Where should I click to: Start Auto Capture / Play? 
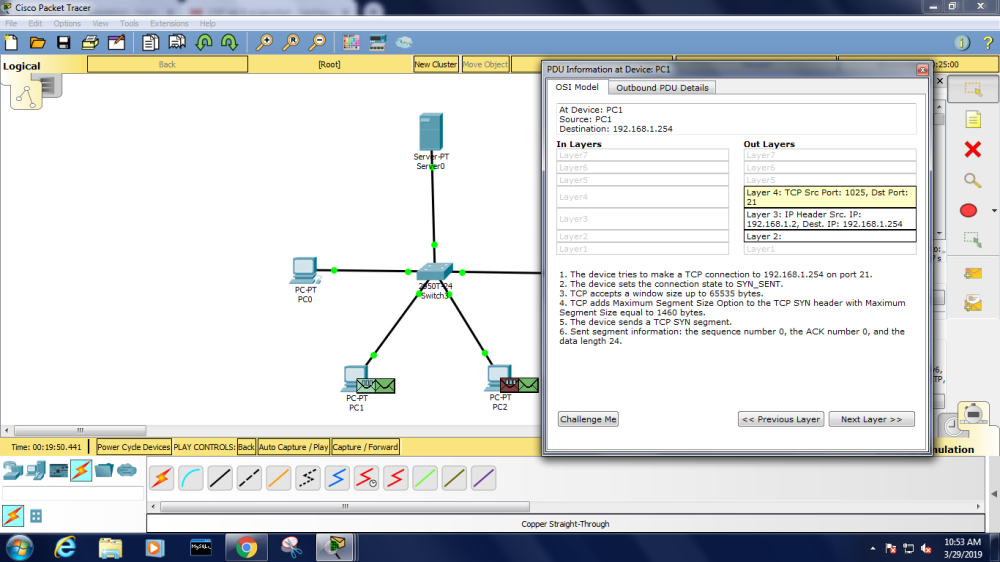(294, 447)
